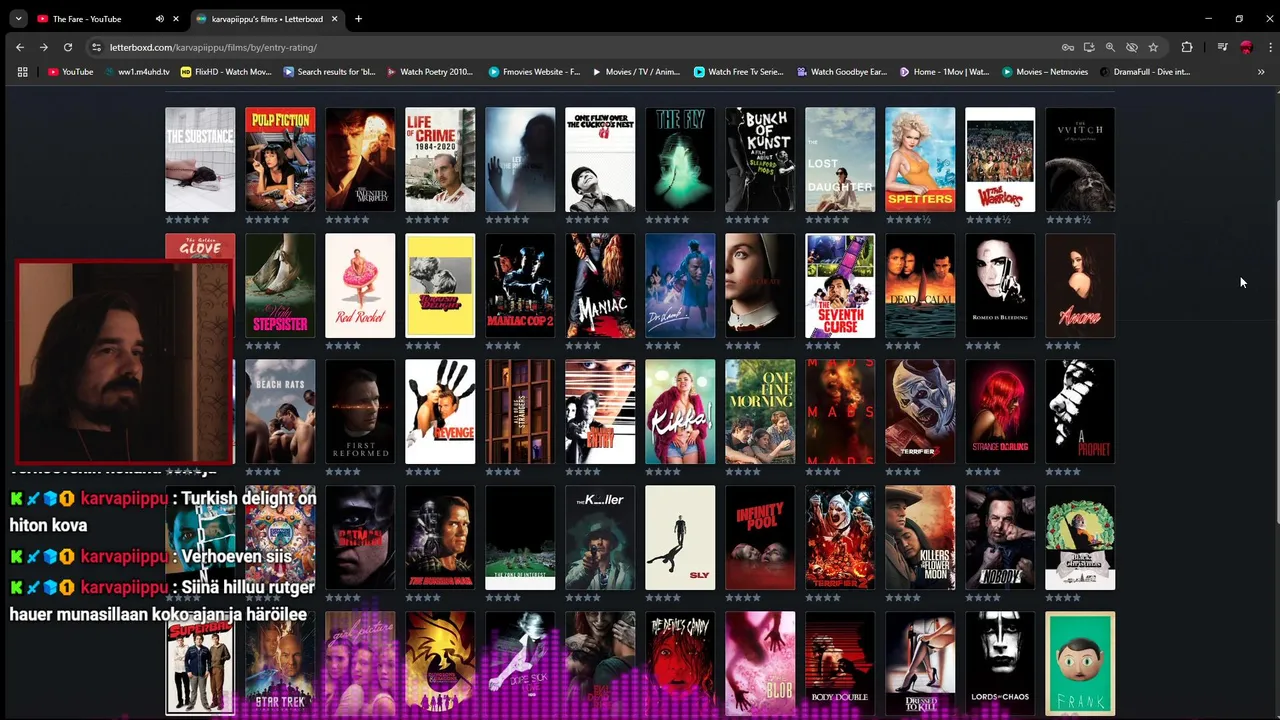Close the The Fare - YouTube tab
Image resolution: width=1280 pixels, height=720 pixels.
tap(176, 19)
